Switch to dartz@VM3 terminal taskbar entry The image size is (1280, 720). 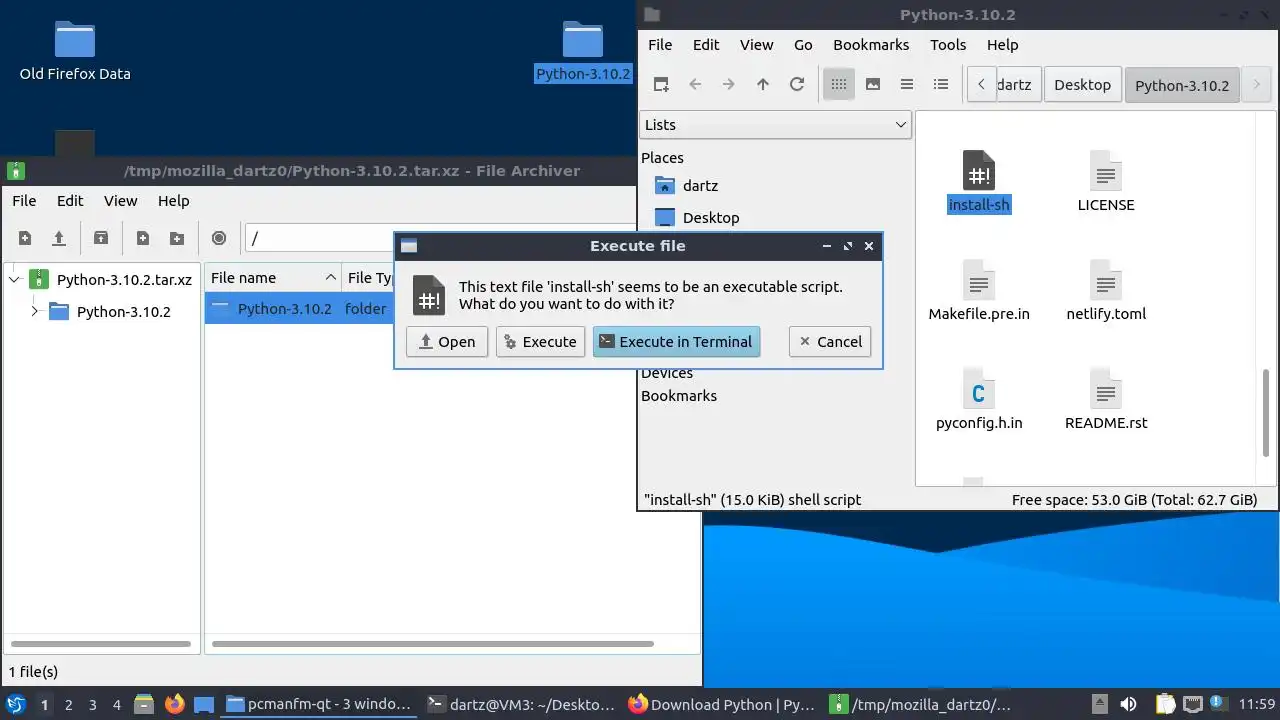[x=520, y=704]
